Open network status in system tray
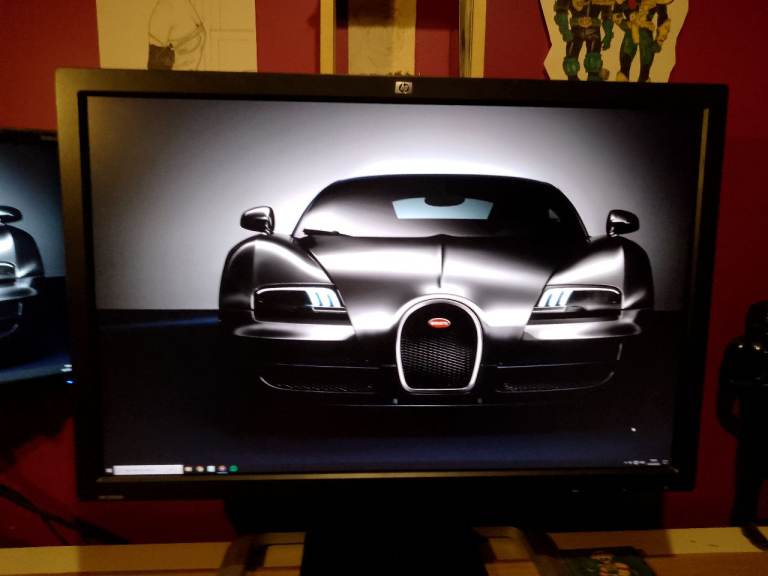768x576 pixels. pyautogui.click(x=634, y=463)
